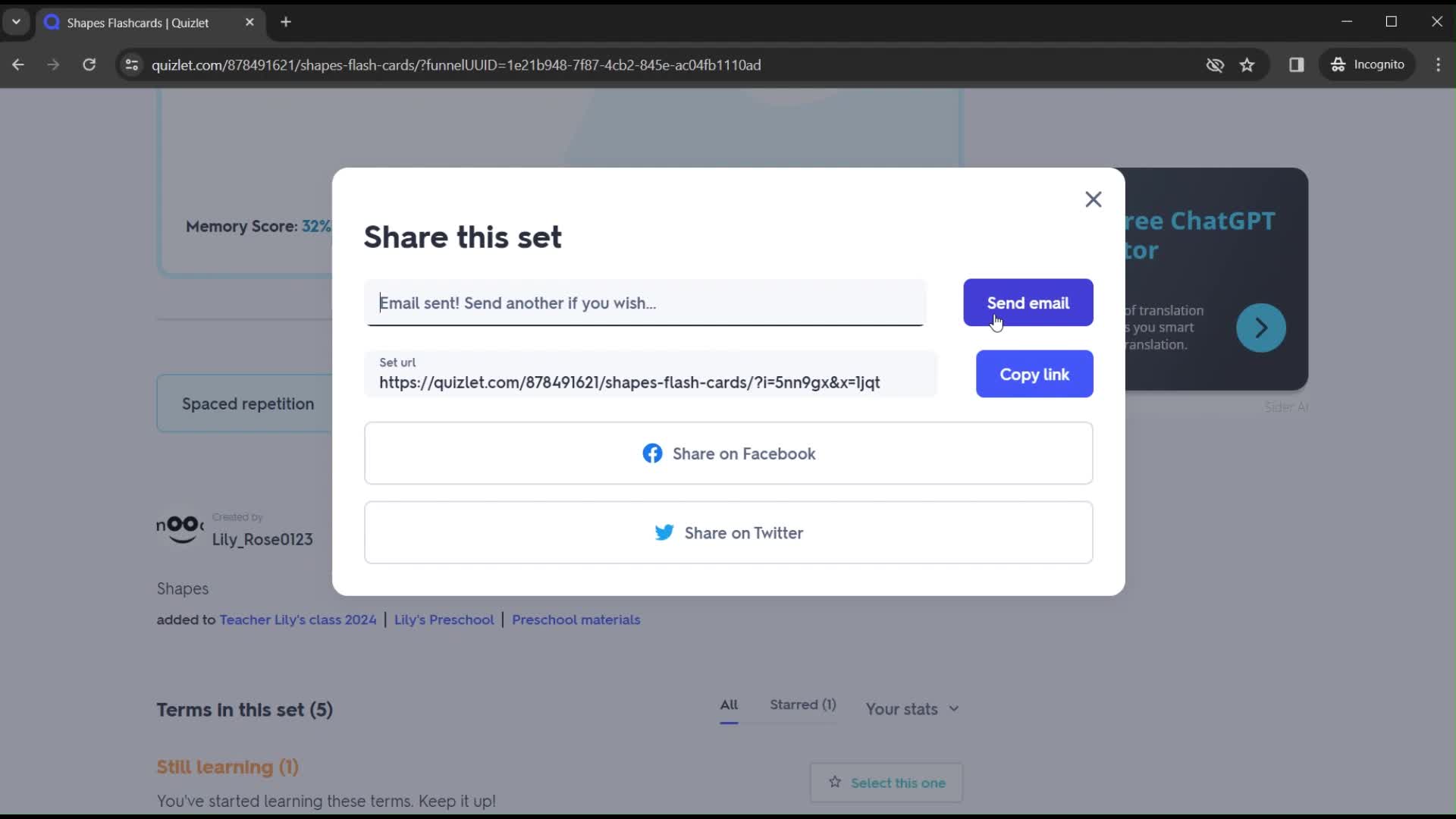Click the Twitter share icon
This screenshot has width=1456, height=819.
[x=664, y=532]
